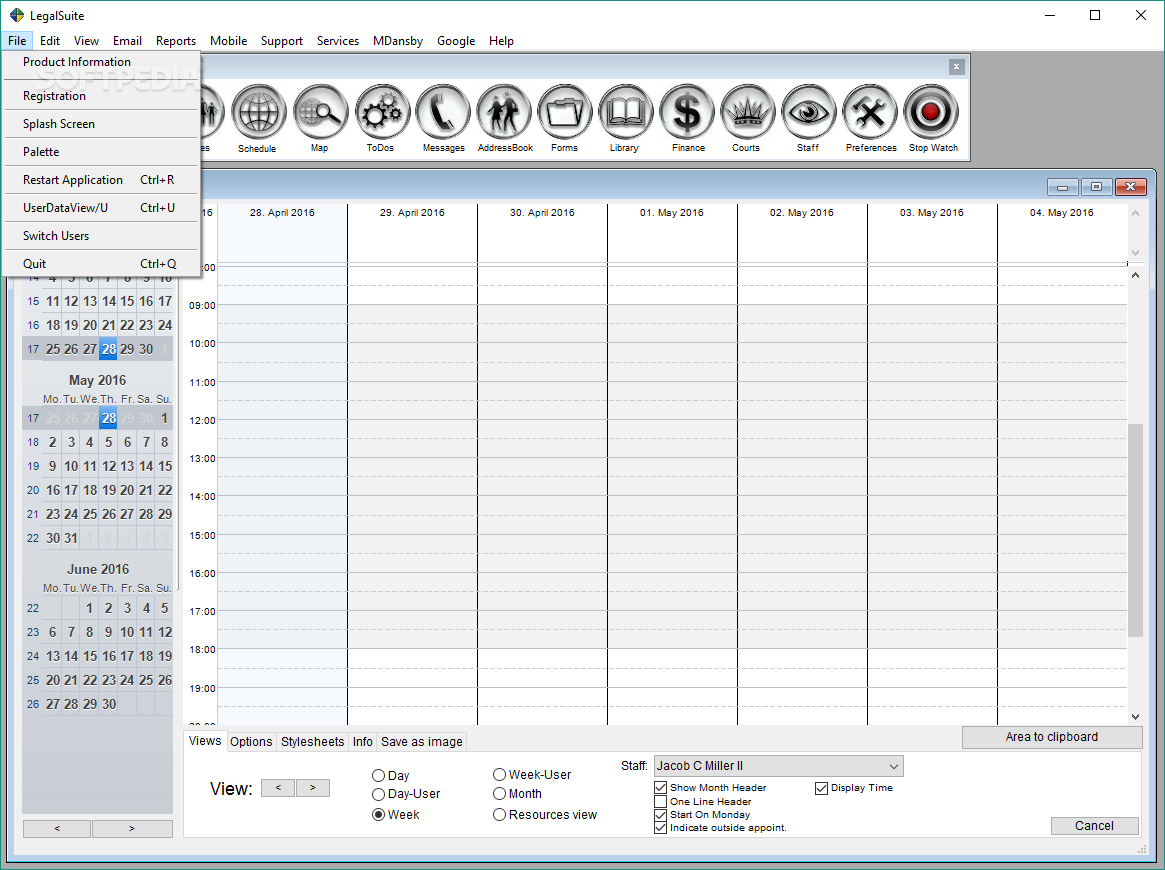Open the Staff eye icon
This screenshot has width=1165, height=870.
click(808, 112)
